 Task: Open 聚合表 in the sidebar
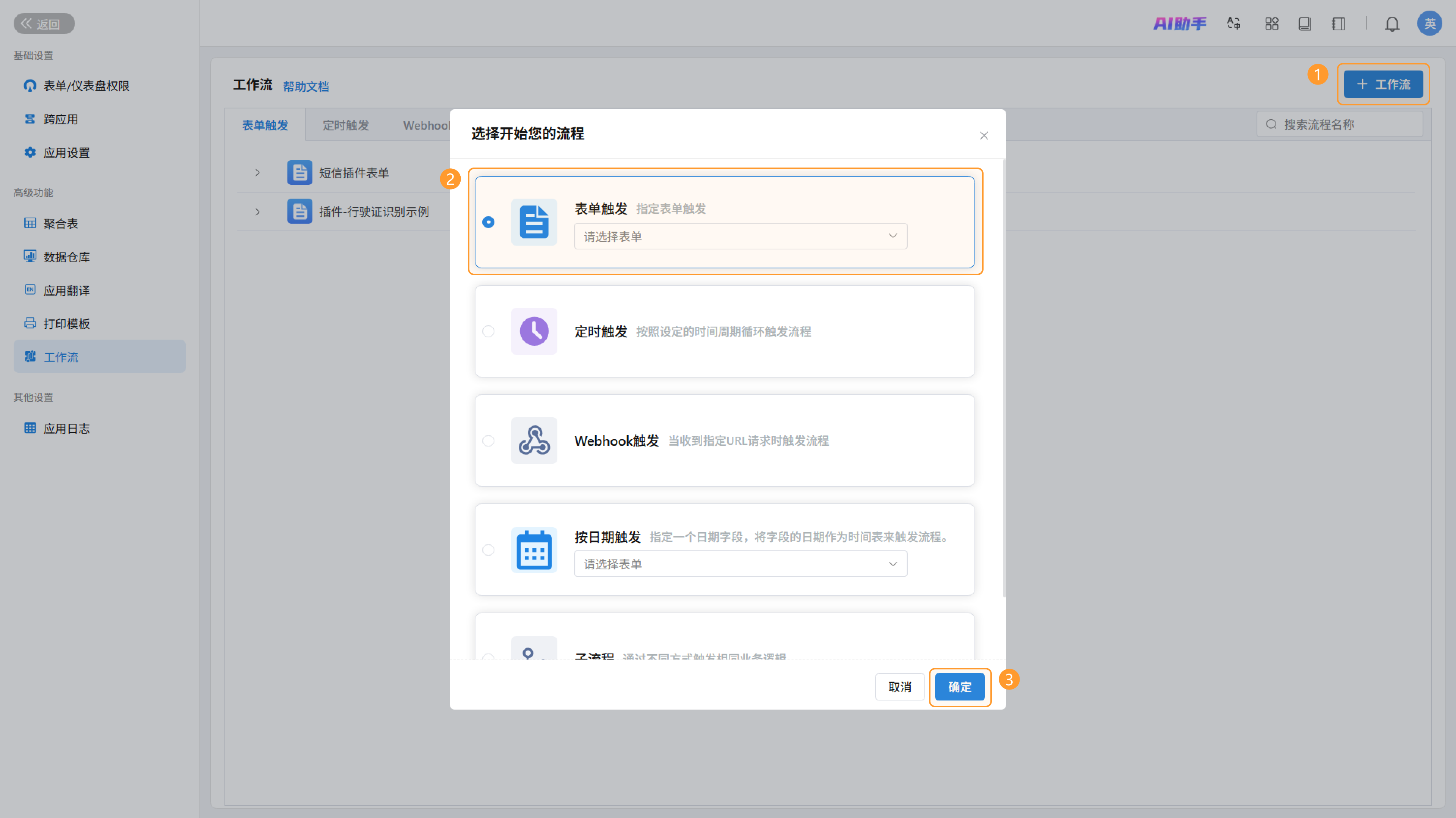point(61,224)
